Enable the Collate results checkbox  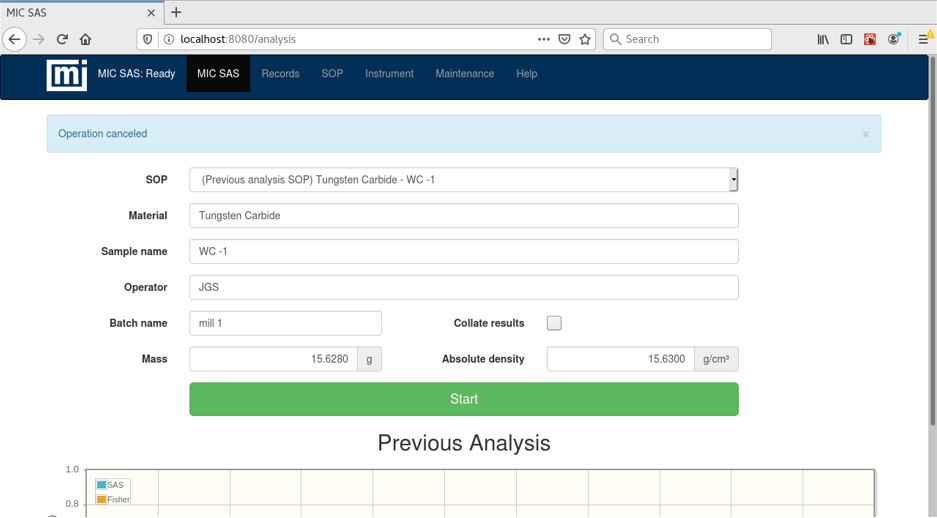click(x=554, y=323)
